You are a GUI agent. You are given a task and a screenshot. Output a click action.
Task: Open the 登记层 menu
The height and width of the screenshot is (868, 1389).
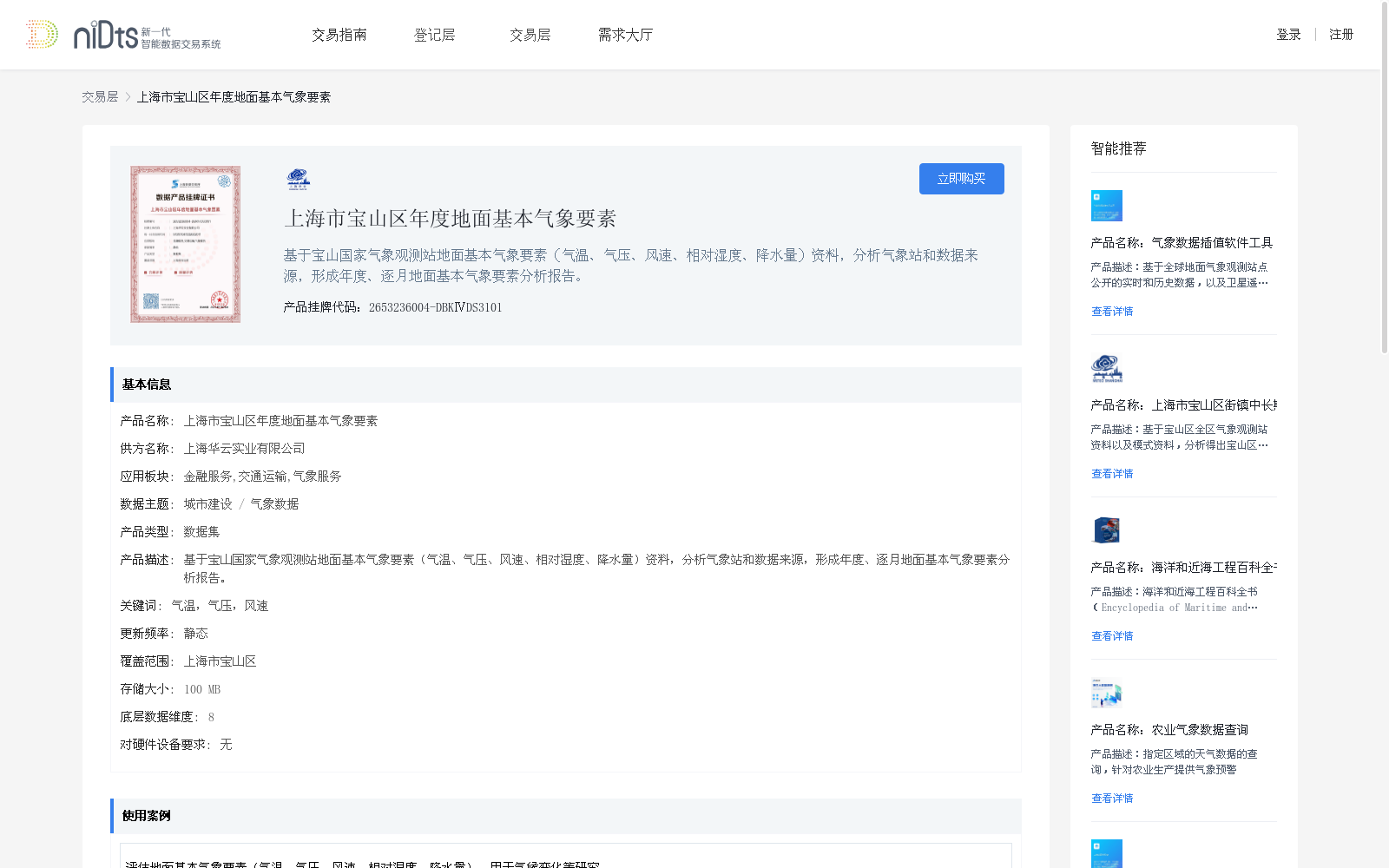[x=435, y=35]
